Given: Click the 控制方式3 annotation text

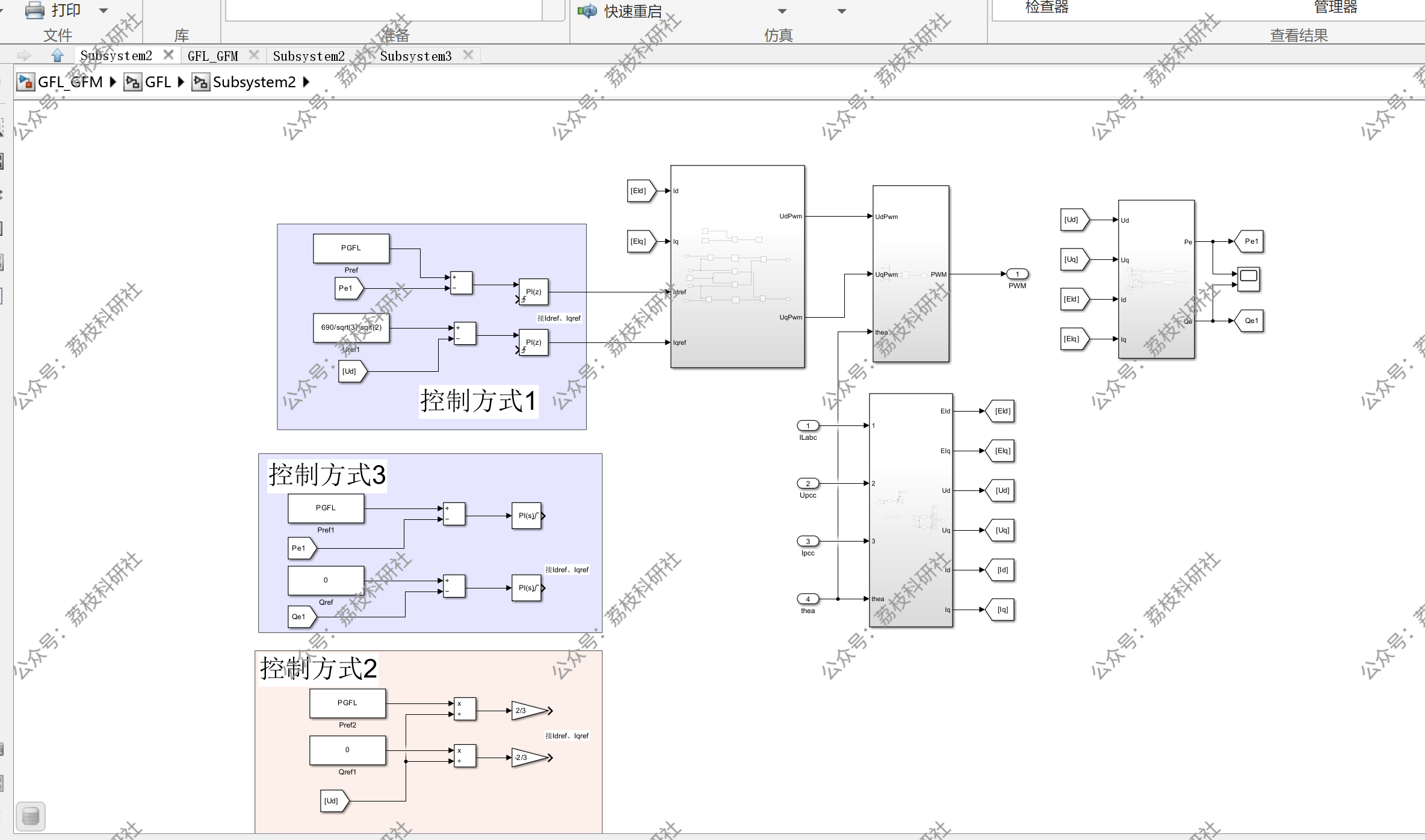Looking at the screenshot, I should 327,475.
